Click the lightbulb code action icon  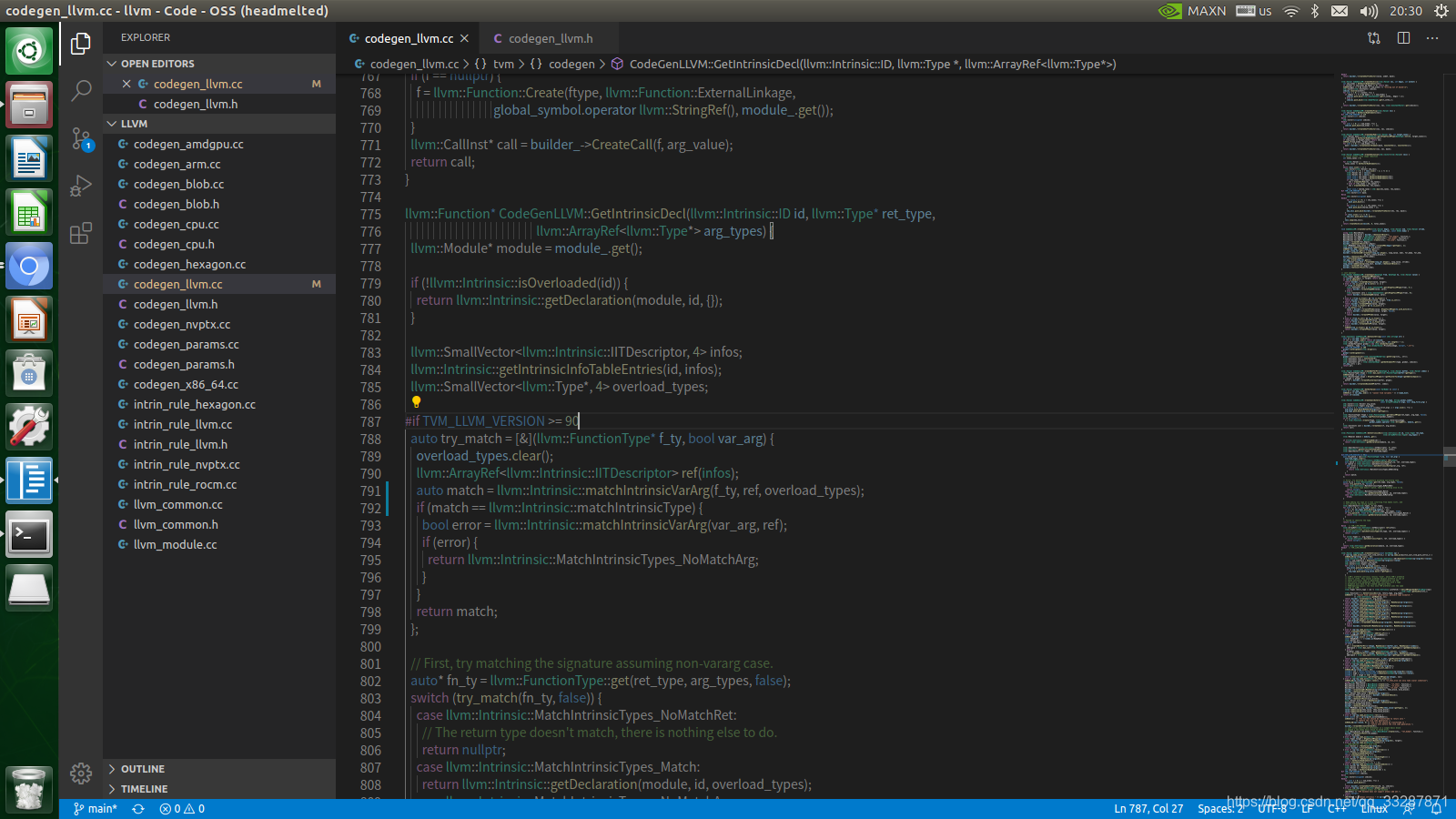pos(416,402)
